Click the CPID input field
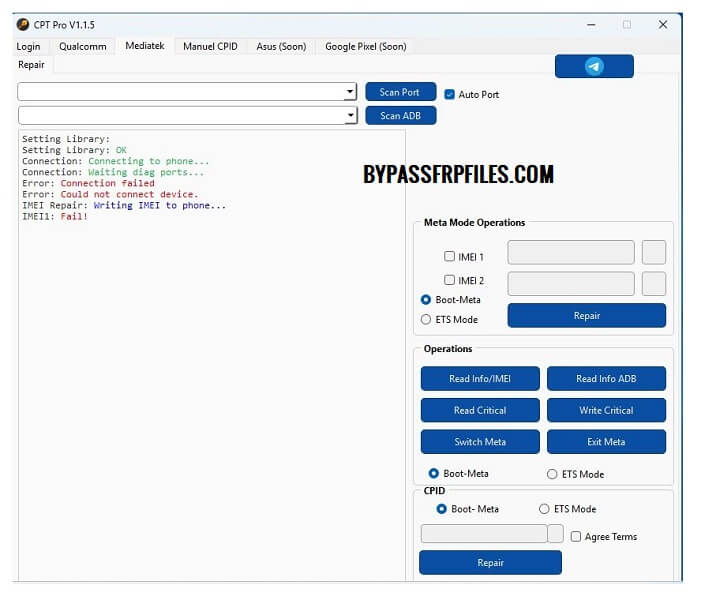This screenshot has width=701, height=600. (484, 533)
